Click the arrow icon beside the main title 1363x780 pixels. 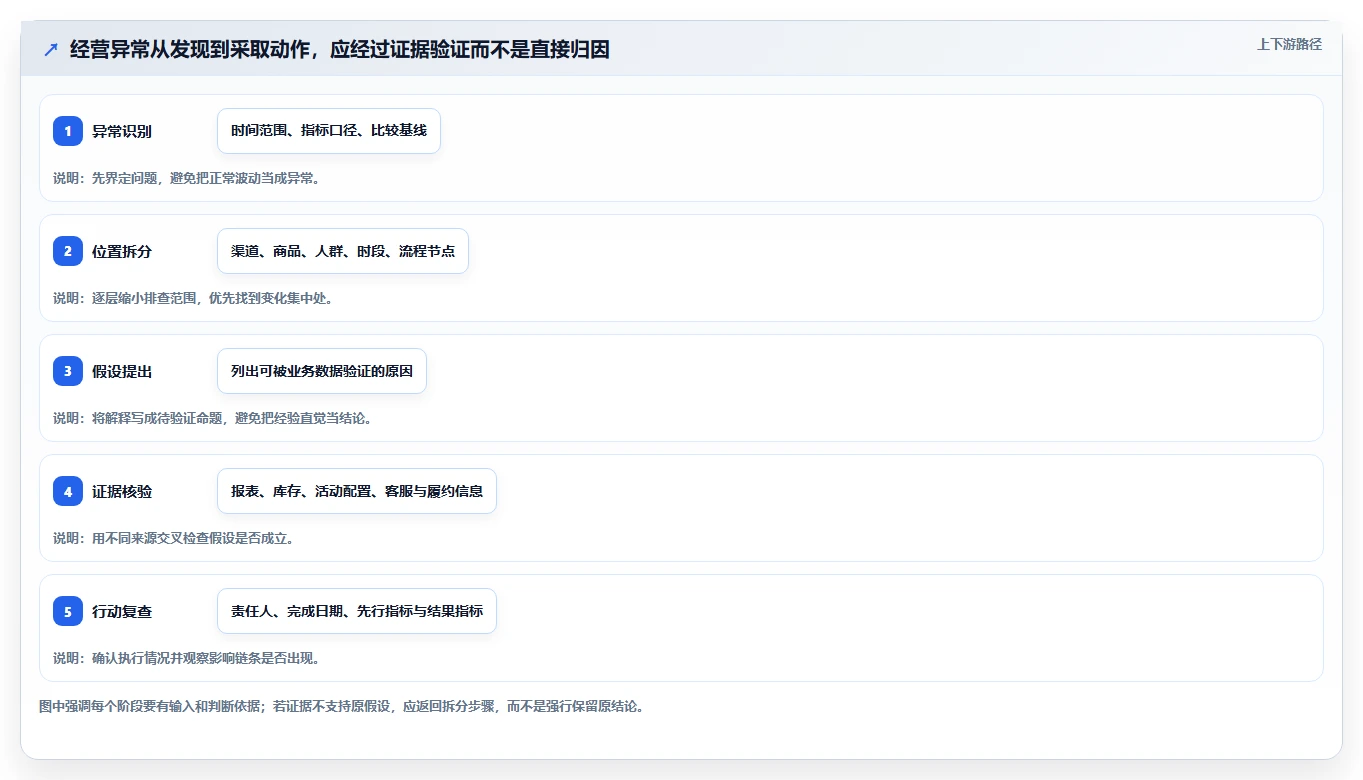(x=51, y=50)
